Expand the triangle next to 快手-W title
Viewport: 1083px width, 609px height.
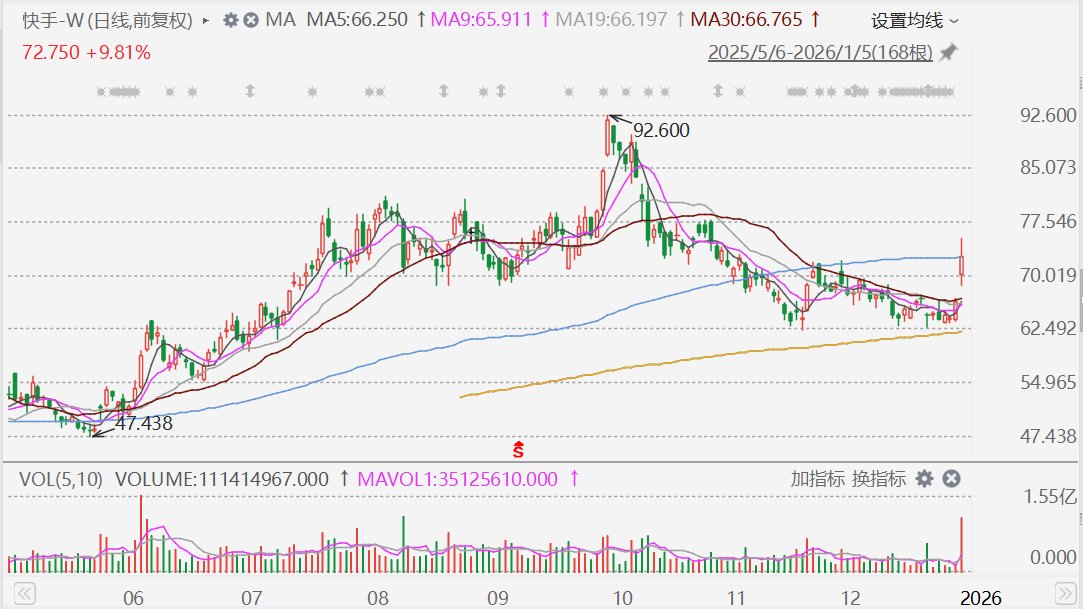(206, 20)
